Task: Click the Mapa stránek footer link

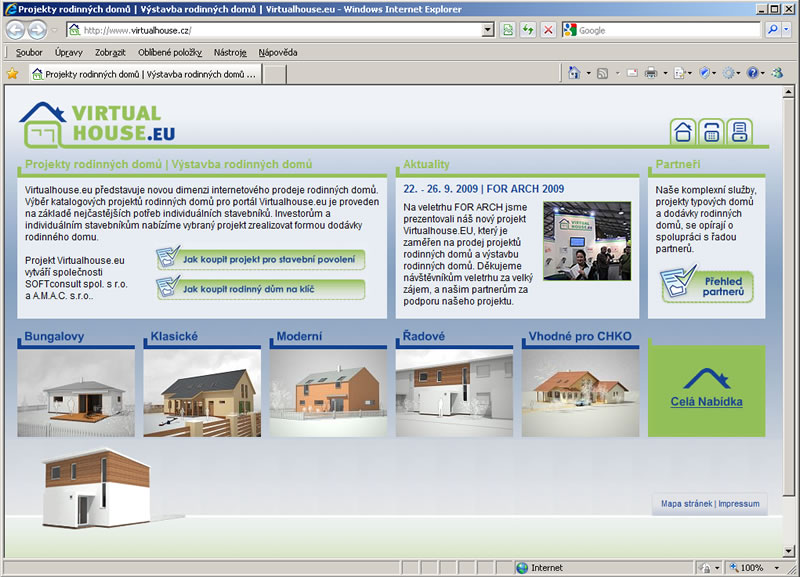Action: click(x=686, y=504)
